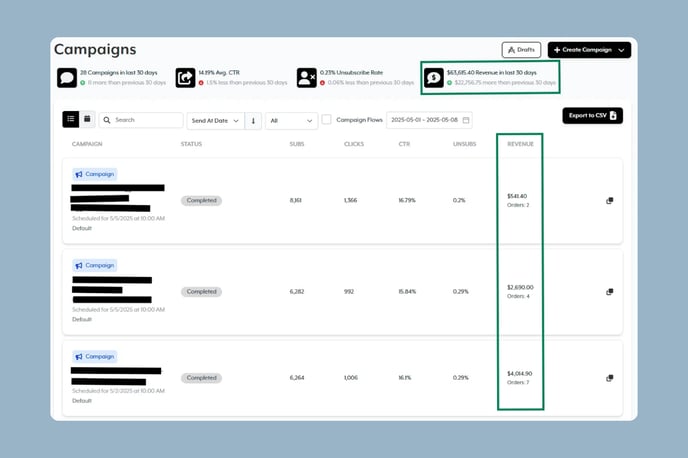This screenshot has height=458, width=688.
Task: Click Campaign tag on 6,282 subs row
Action: [95, 265]
